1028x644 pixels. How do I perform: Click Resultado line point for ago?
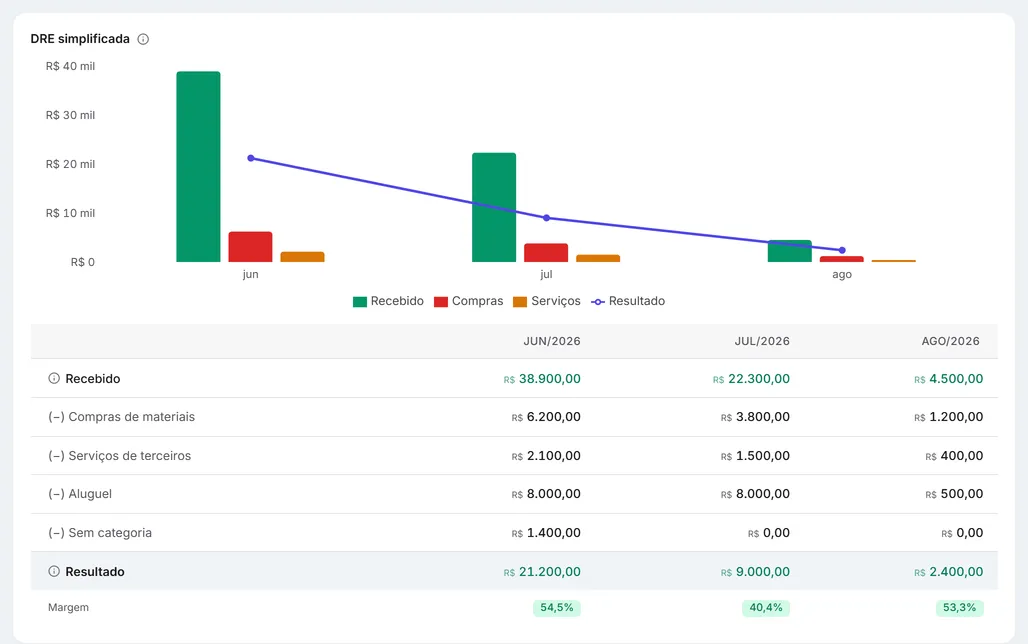pyautogui.click(x=842, y=250)
